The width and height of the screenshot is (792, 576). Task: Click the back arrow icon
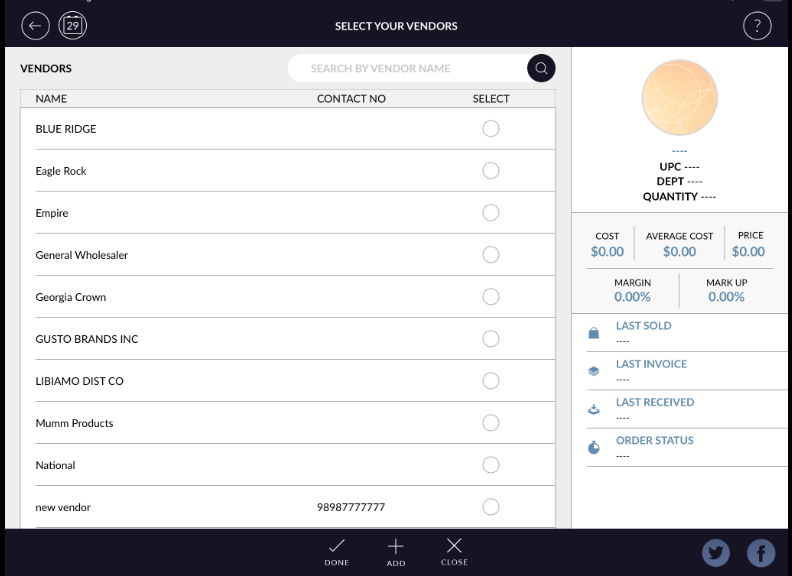coord(35,26)
